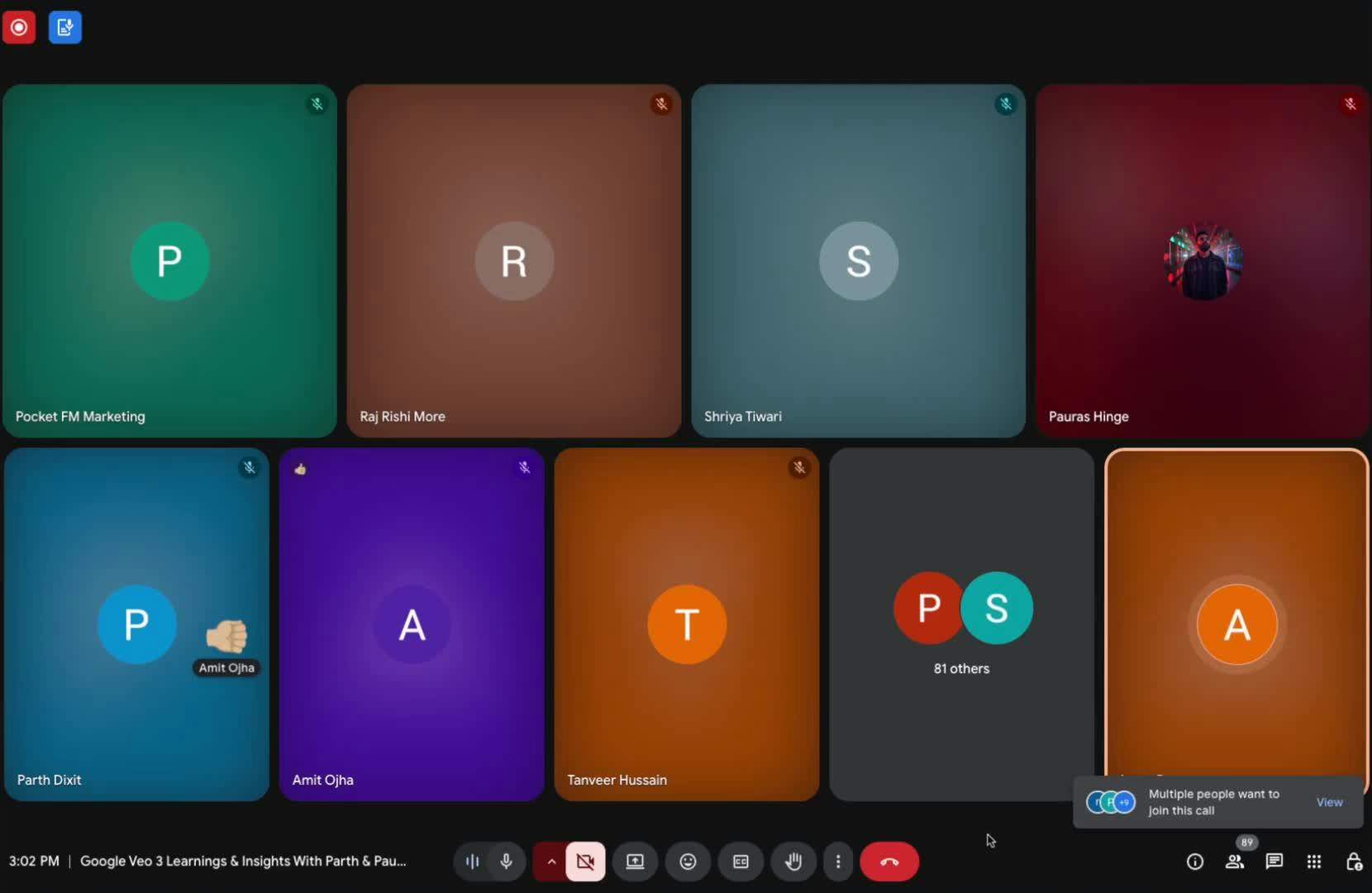
Task: Open meeting details info icon
Action: [1195, 862]
